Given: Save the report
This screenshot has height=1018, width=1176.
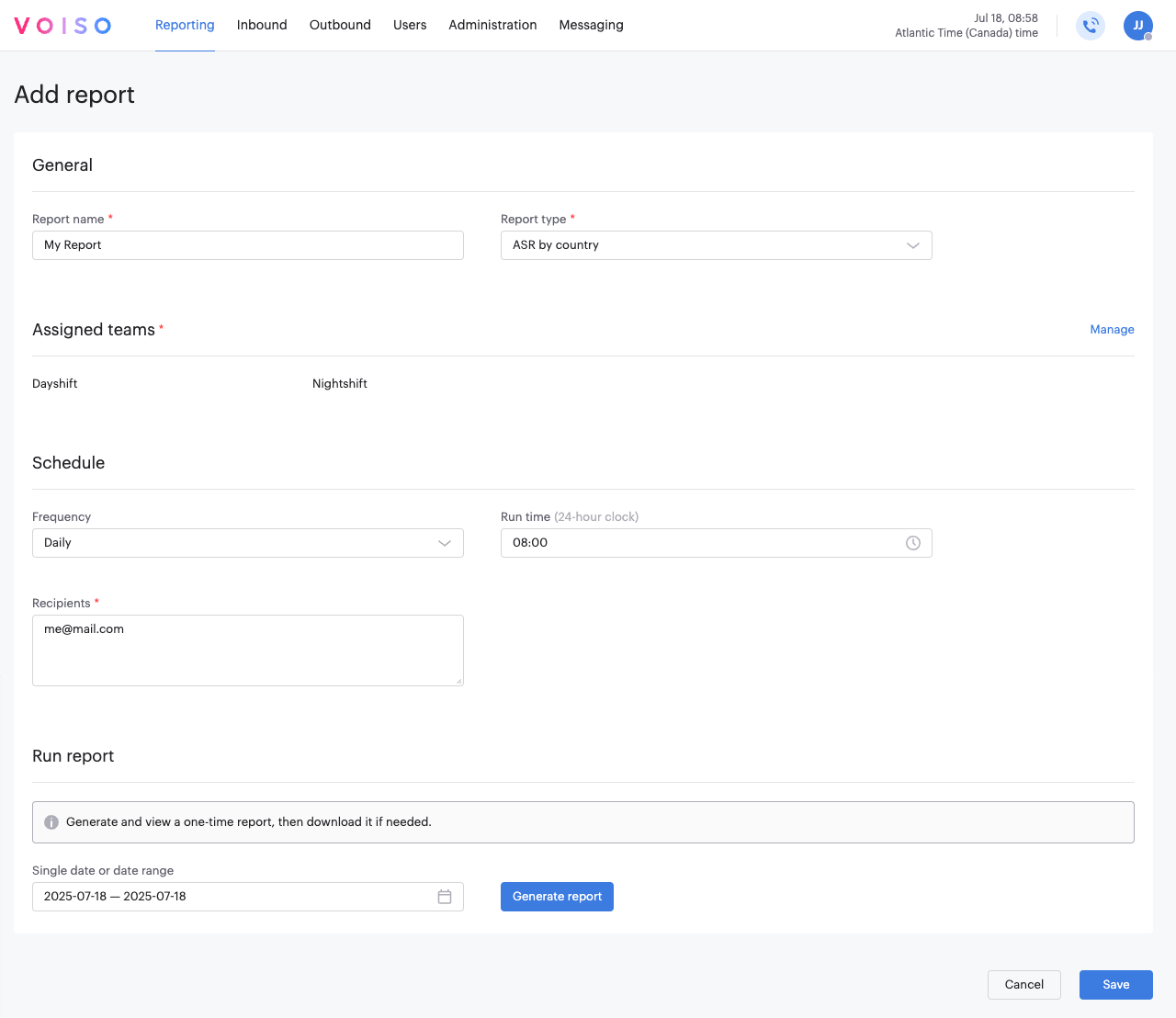Looking at the screenshot, I should click(1116, 985).
